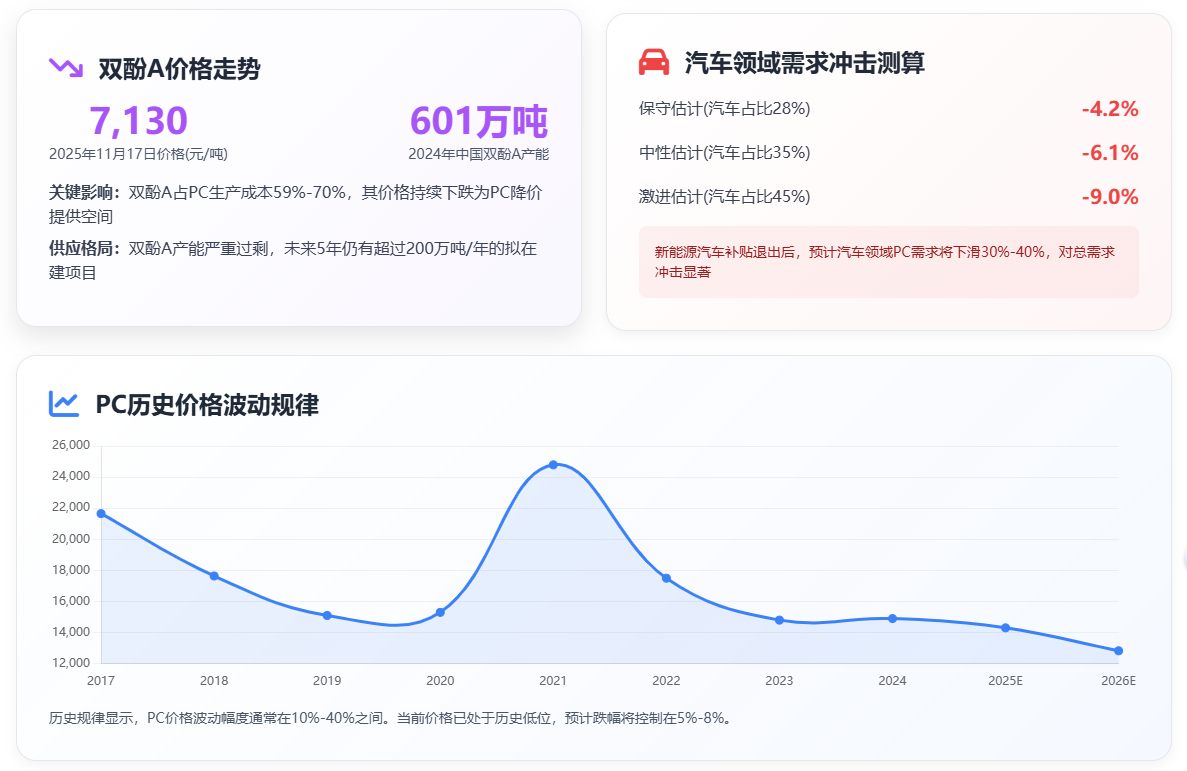1187x771 pixels.
Task: Click the -6.1% neutral estimate value
Action: [1109, 153]
